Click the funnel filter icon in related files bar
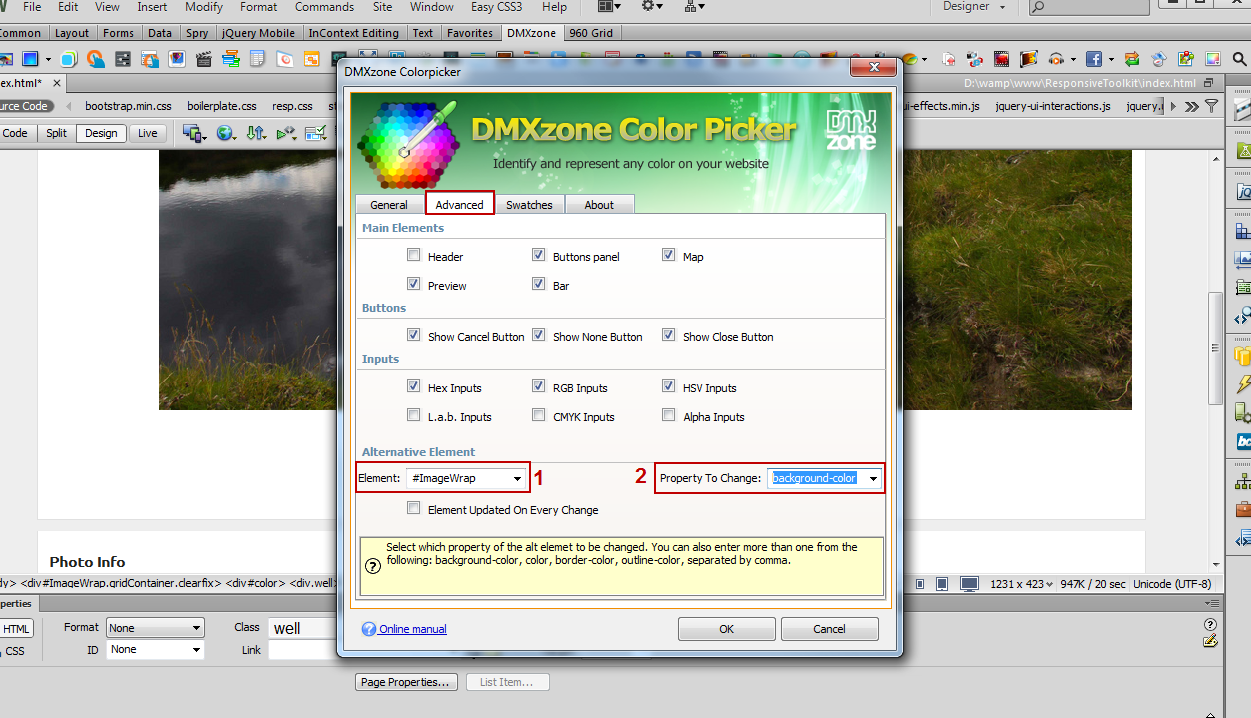The image size is (1251, 718). coord(1212,106)
